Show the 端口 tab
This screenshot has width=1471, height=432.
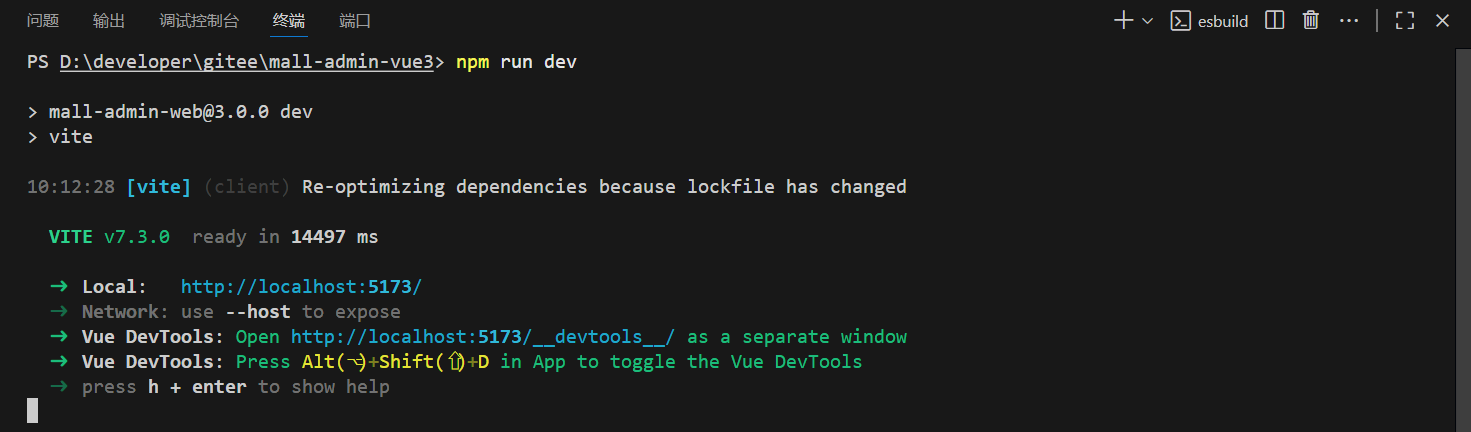(355, 21)
